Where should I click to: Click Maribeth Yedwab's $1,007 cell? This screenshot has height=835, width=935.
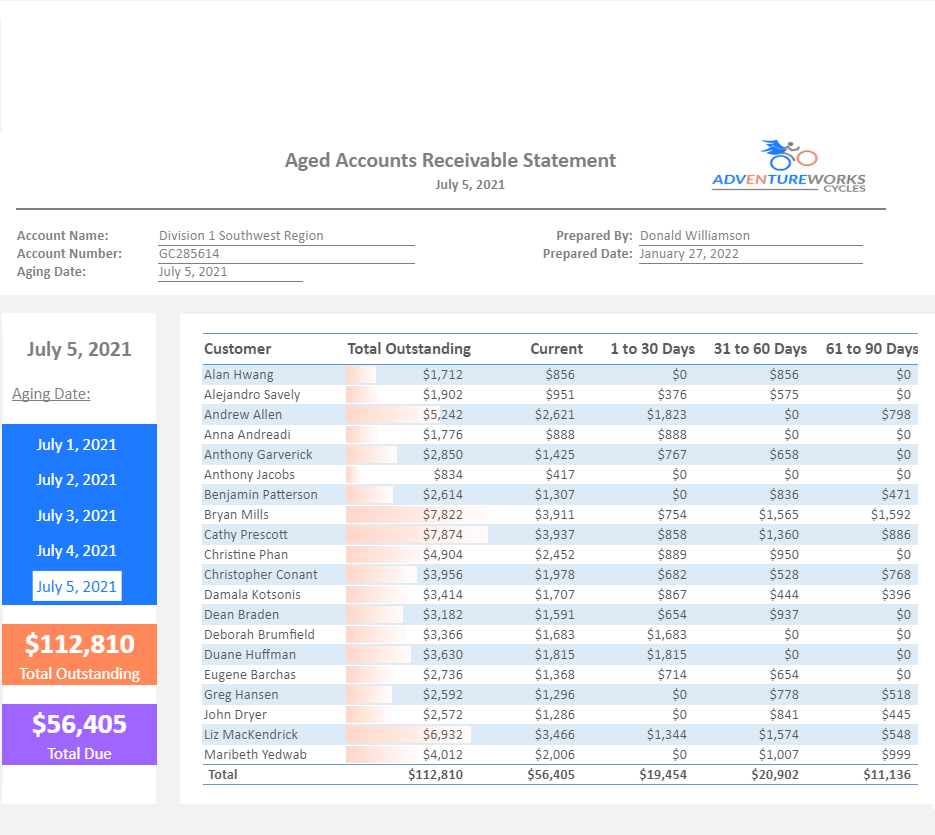coord(779,754)
